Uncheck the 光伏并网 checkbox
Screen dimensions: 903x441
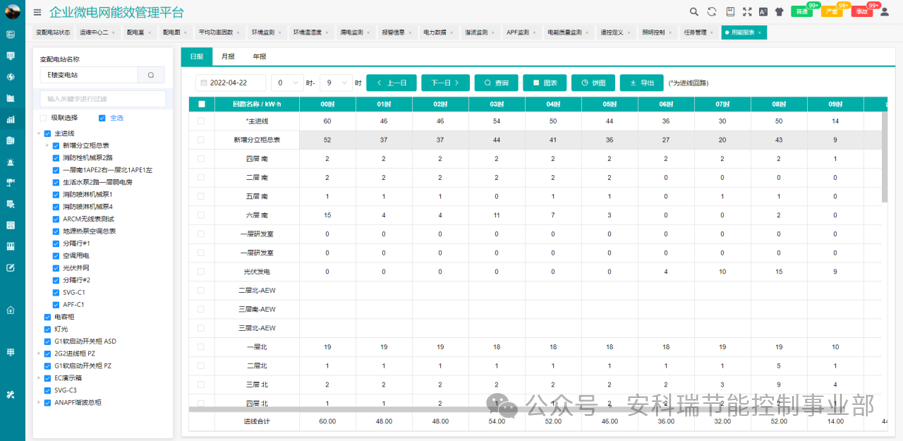pyautogui.click(x=56, y=268)
